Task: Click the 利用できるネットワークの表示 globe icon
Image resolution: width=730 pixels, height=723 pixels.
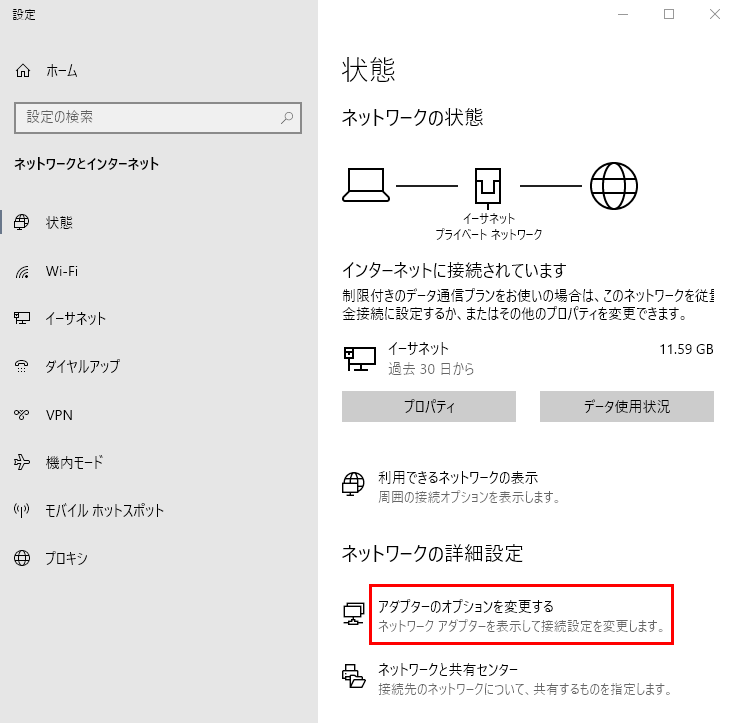Action: [x=353, y=484]
